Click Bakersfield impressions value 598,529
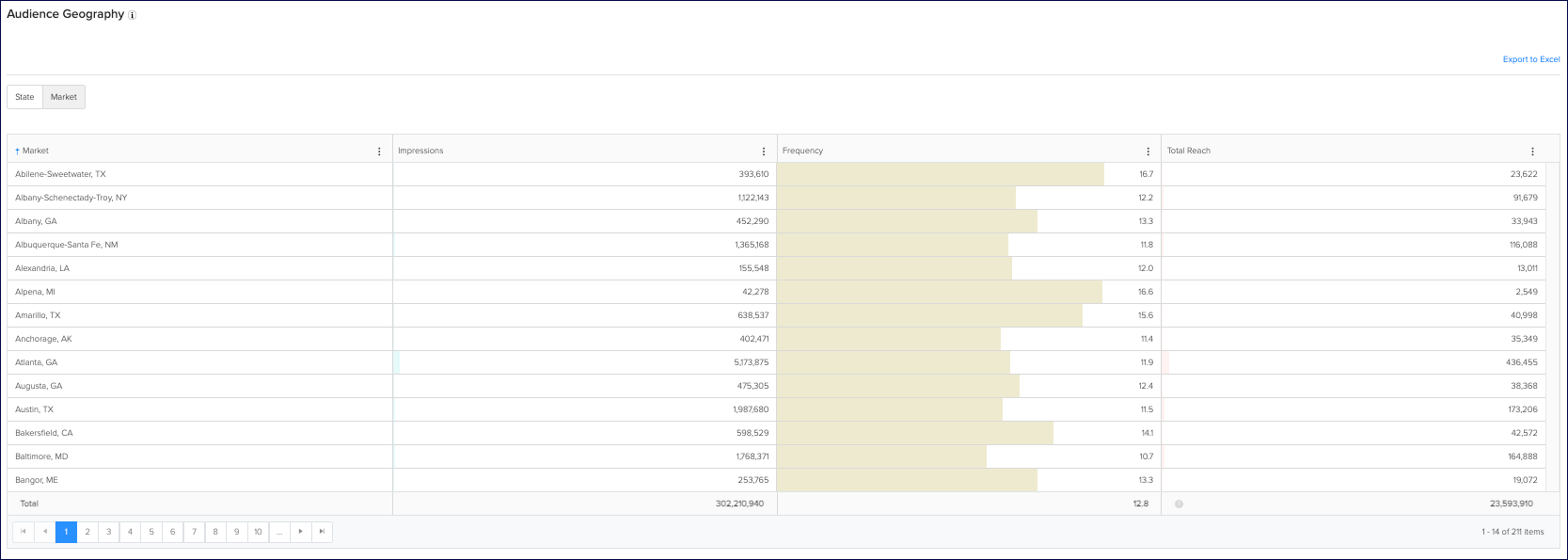This screenshot has width=1568, height=560. pos(752,433)
